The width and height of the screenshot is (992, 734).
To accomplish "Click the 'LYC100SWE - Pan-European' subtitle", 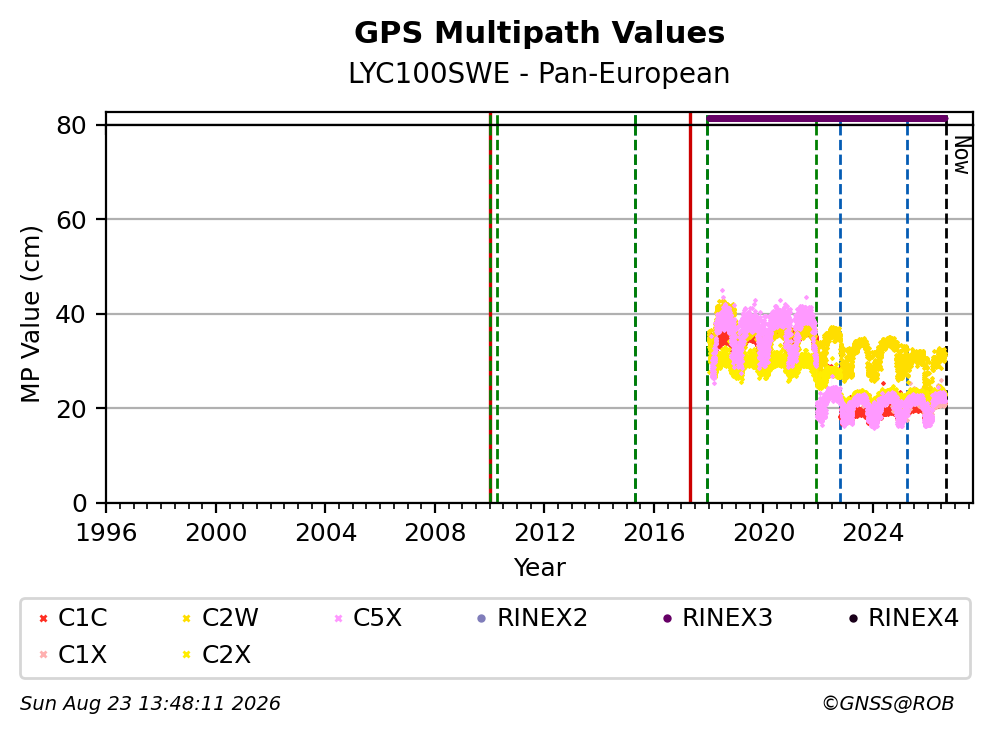I will 539,73.
